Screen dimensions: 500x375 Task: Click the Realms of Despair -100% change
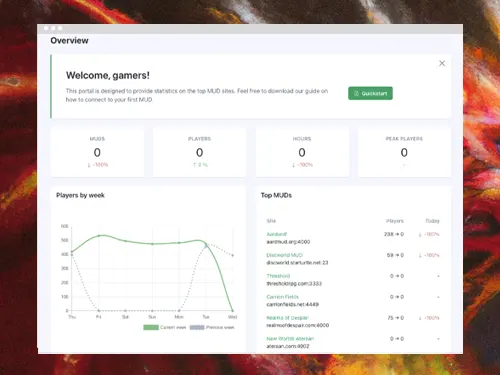[429, 318]
